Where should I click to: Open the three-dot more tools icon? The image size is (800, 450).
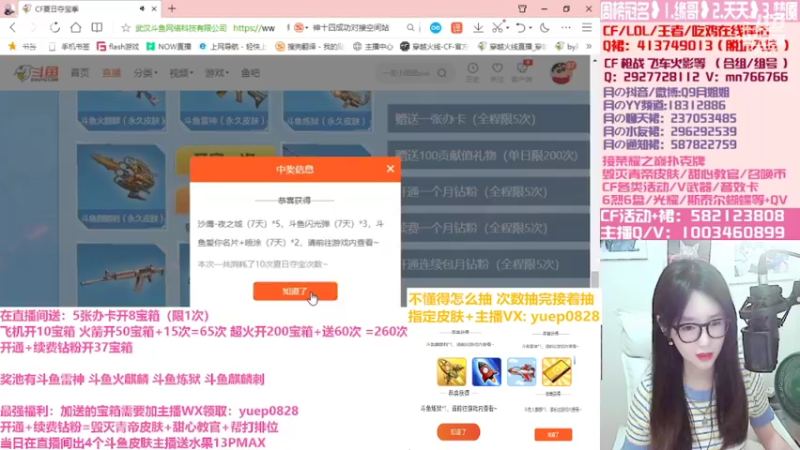pos(566,28)
